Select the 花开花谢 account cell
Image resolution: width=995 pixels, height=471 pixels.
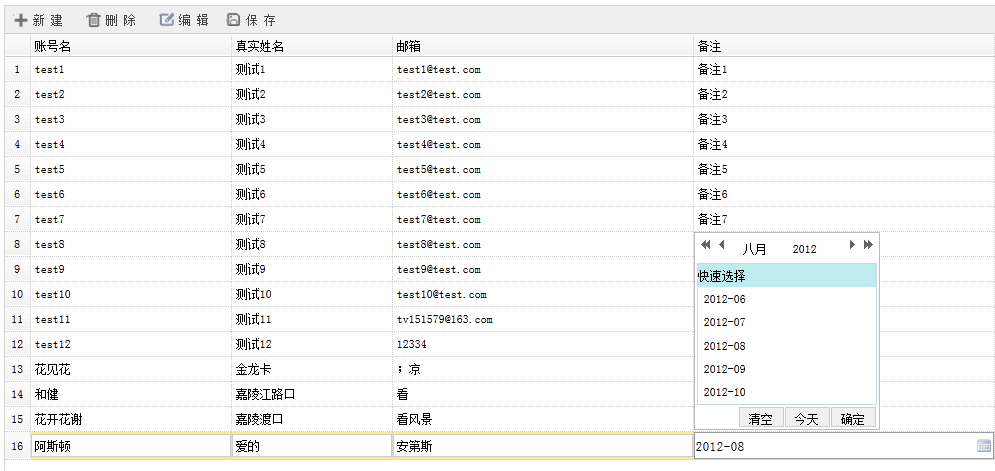(131, 420)
